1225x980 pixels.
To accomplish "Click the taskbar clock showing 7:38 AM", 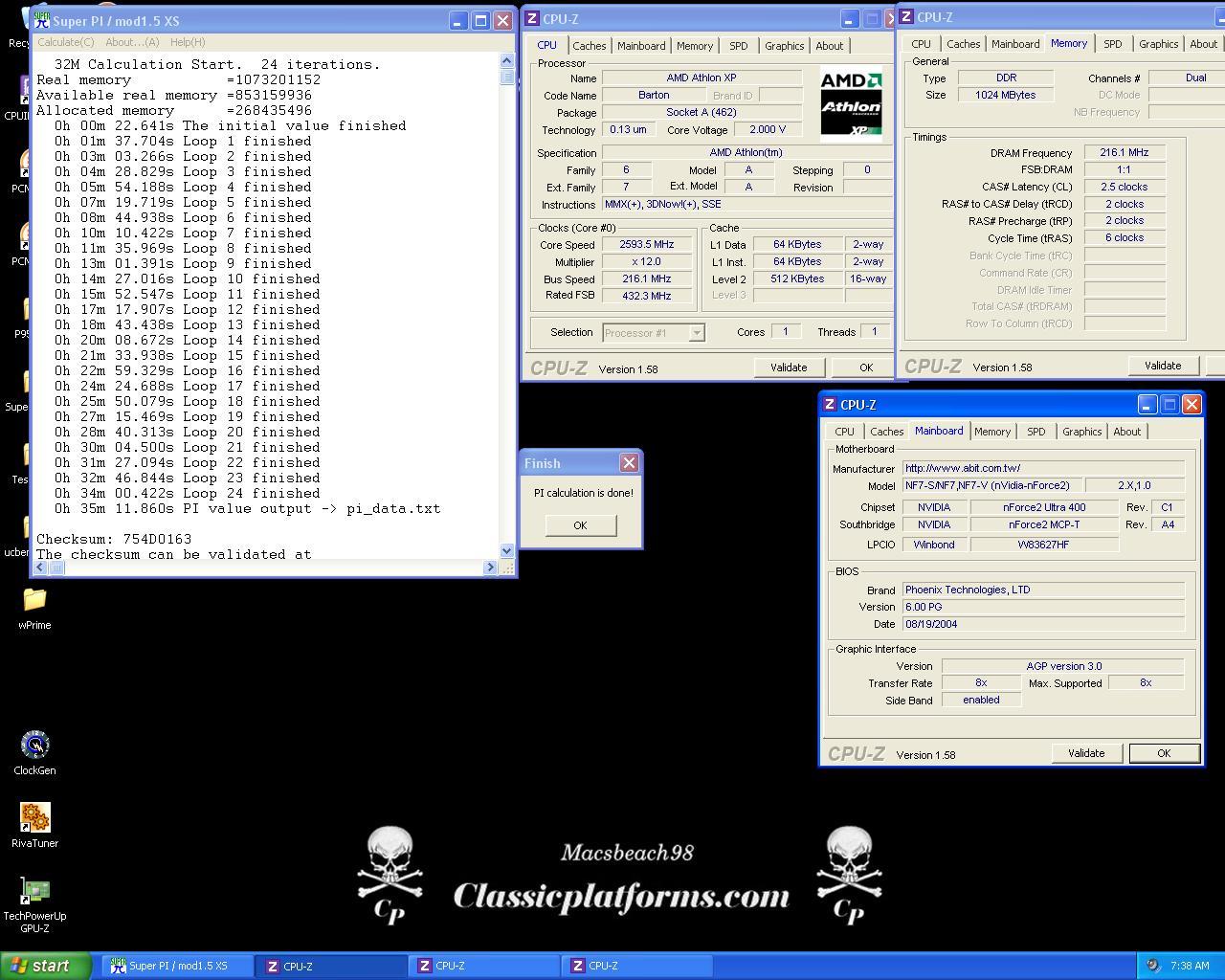I will coord(1190,966).
